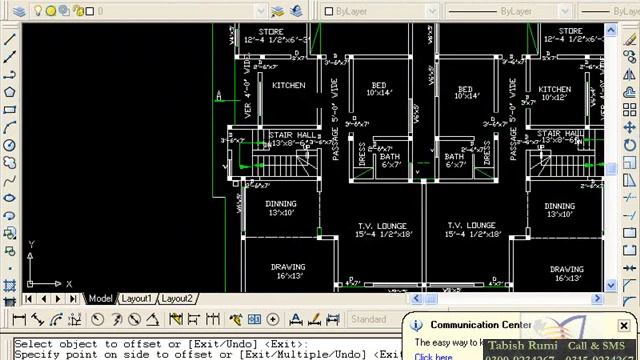The width and height of the screenshot is (640, 360).
Task: Select the Revision Cloud tool
Action: 9,162
